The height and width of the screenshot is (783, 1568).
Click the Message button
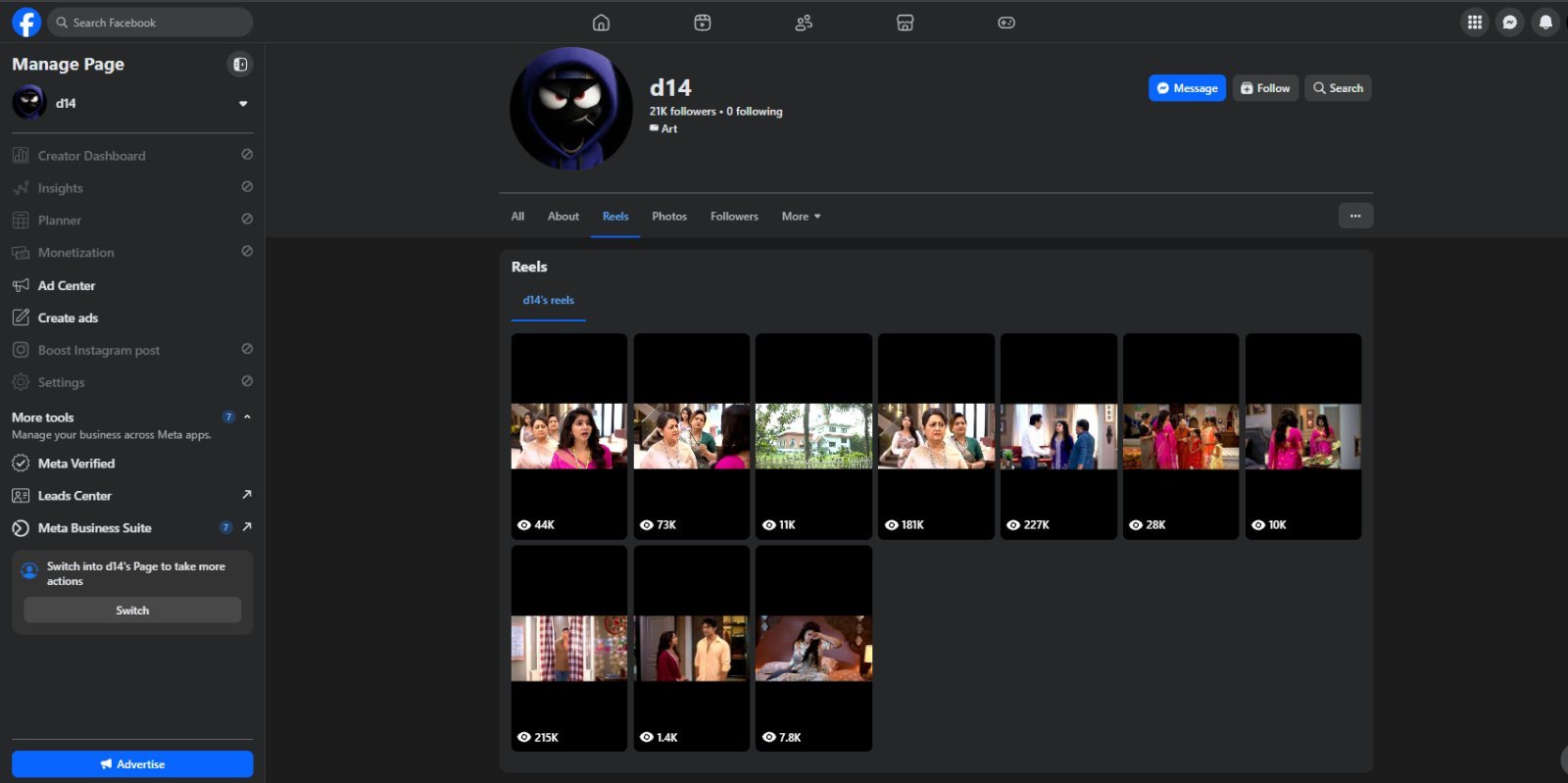click(x=1187, y=88)
